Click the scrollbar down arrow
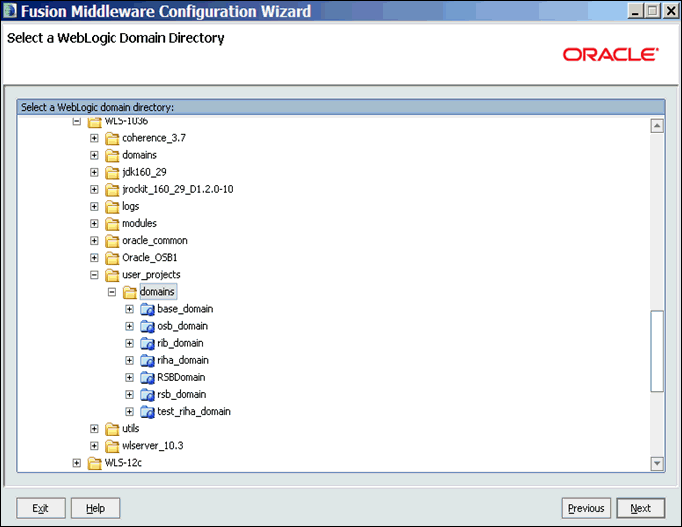Viewport: 682px width, 527px height. pyautogui.click(x=657, y=464)
